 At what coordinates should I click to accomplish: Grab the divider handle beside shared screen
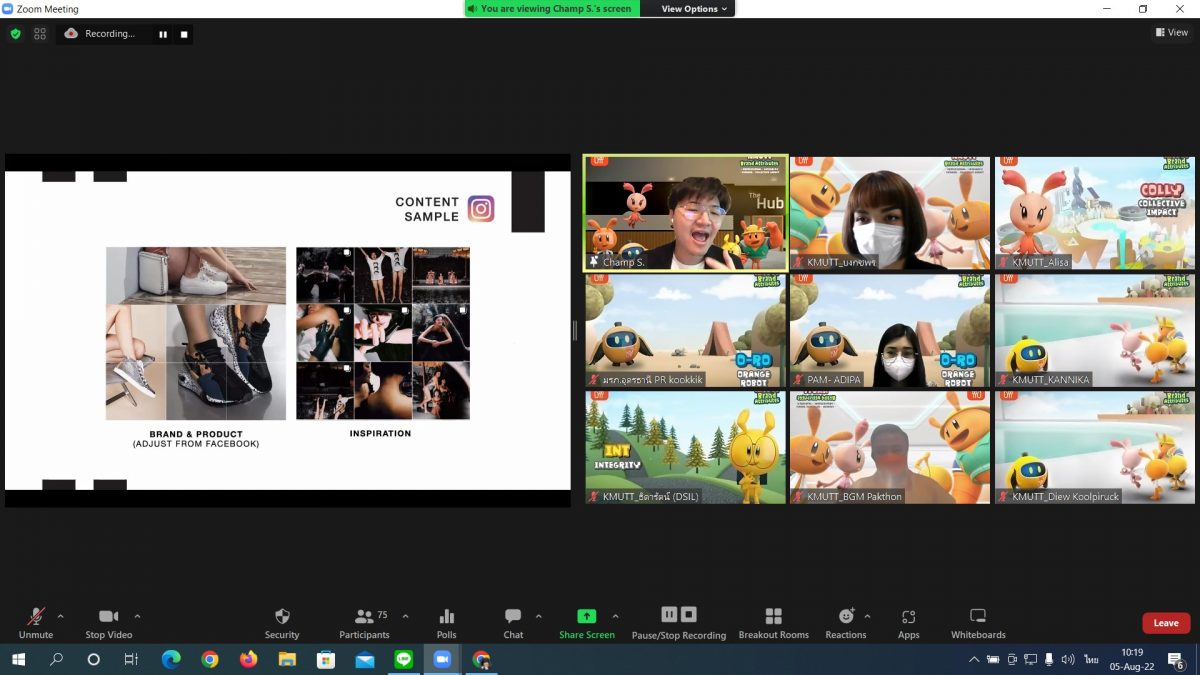[x=575, y=330]
